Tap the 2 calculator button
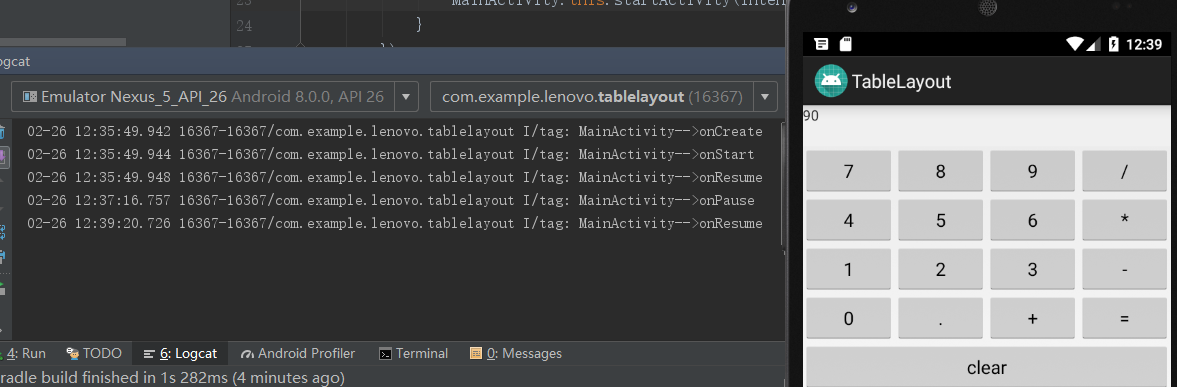Viewport: 1177px width, 387px height. pos(941,269)
